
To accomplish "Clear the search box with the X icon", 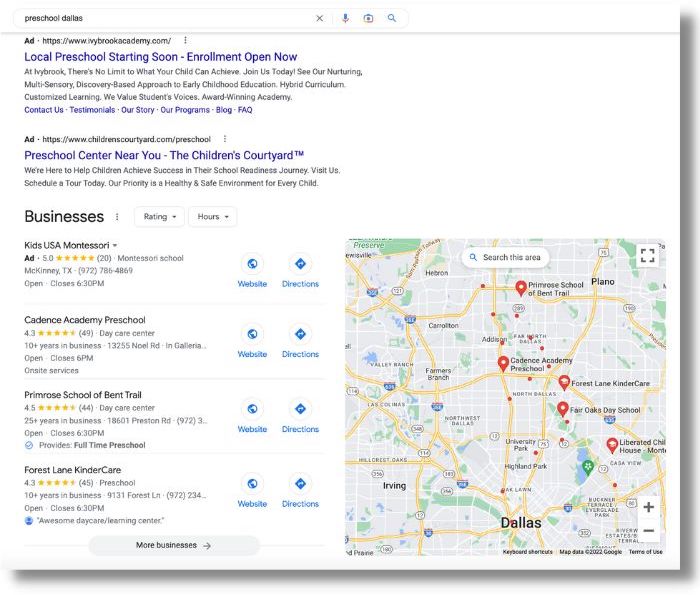I will click(x=320, y=18).
